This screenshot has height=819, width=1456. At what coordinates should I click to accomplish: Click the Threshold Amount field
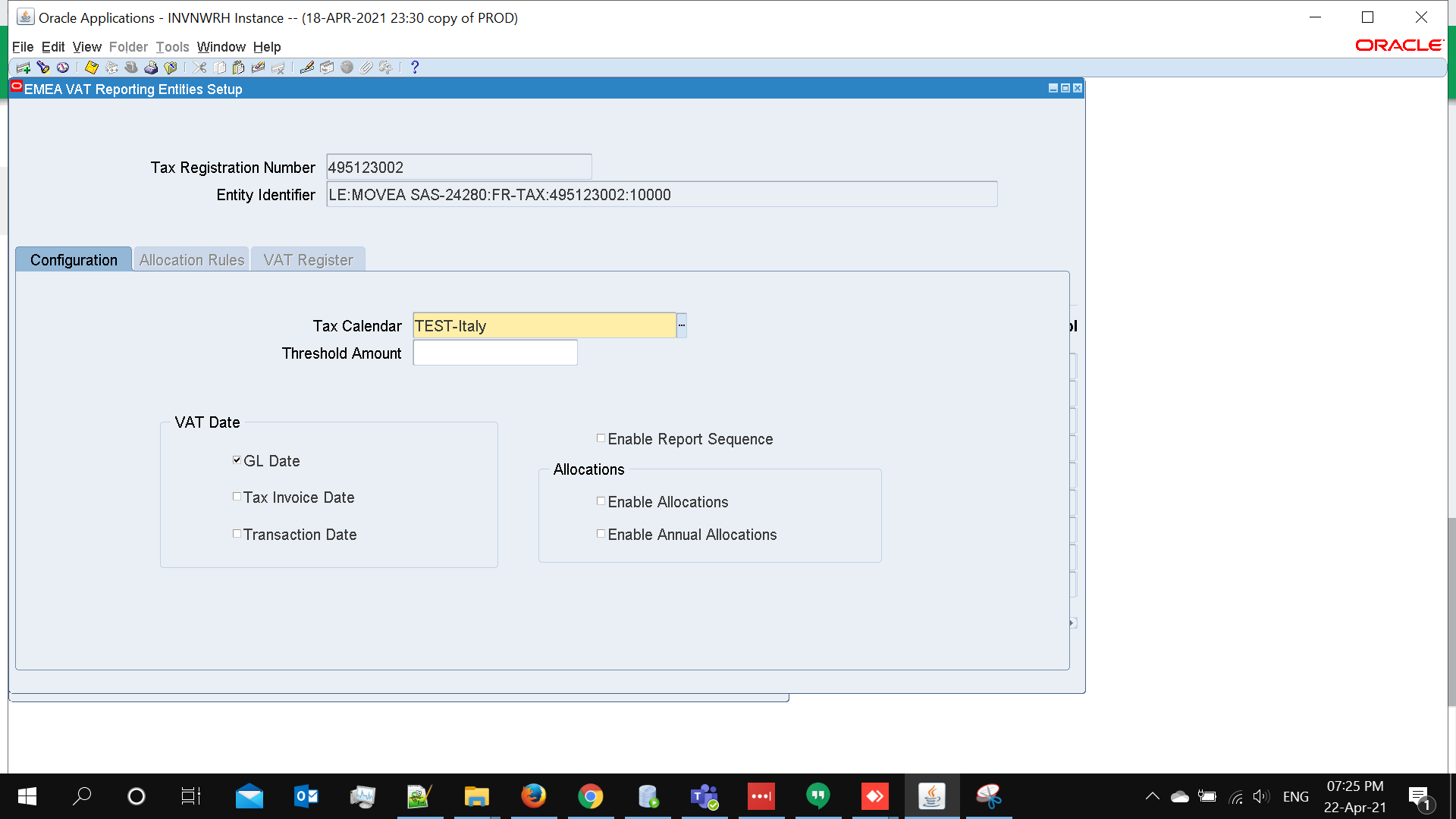pyautogui.click(x=495, y=353)
